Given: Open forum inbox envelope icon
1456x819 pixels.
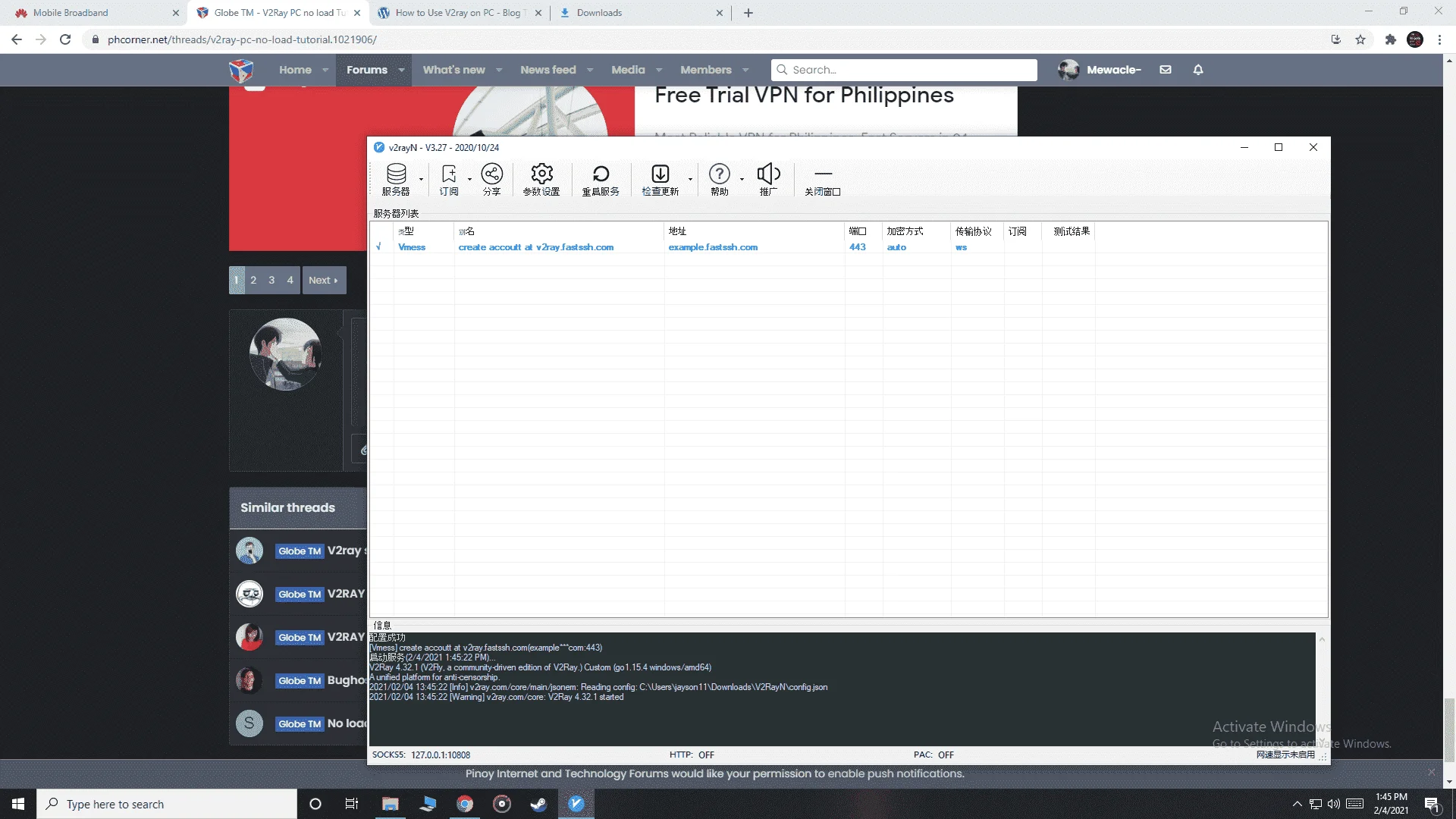Looking at the screenshot, I should pos(1166,70).
